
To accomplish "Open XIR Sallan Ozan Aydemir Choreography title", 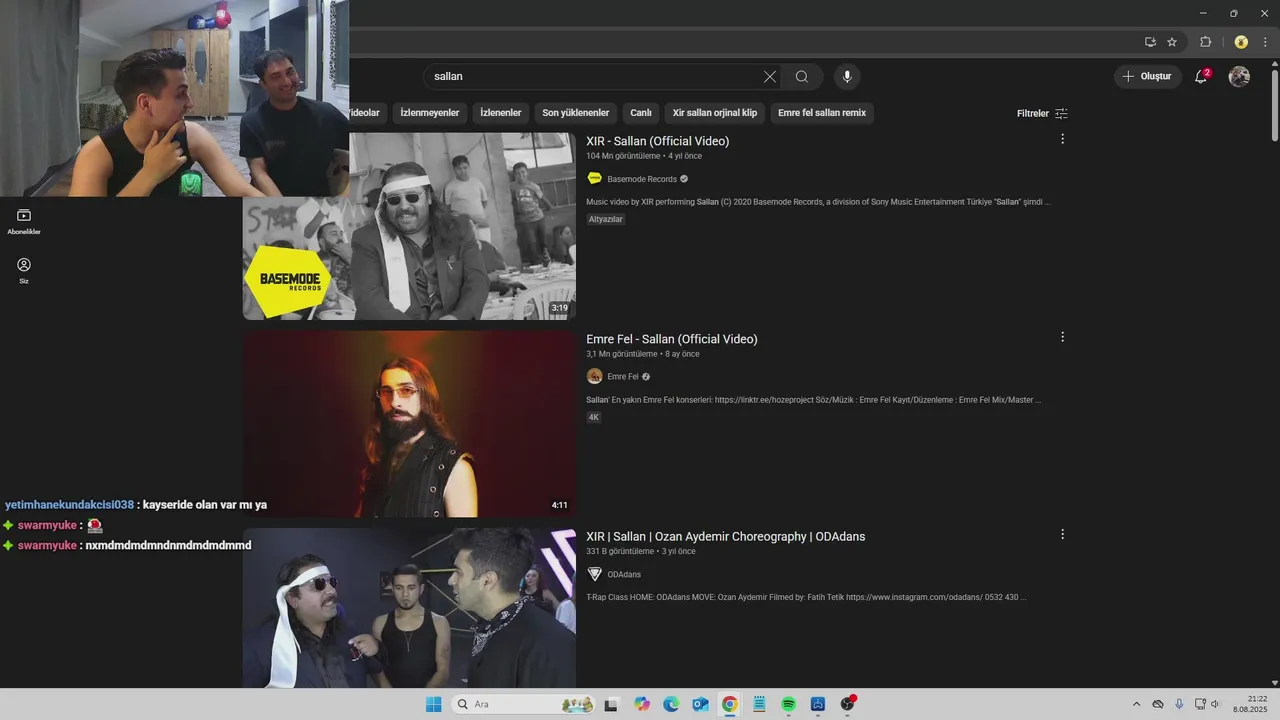I will (726, 537).
